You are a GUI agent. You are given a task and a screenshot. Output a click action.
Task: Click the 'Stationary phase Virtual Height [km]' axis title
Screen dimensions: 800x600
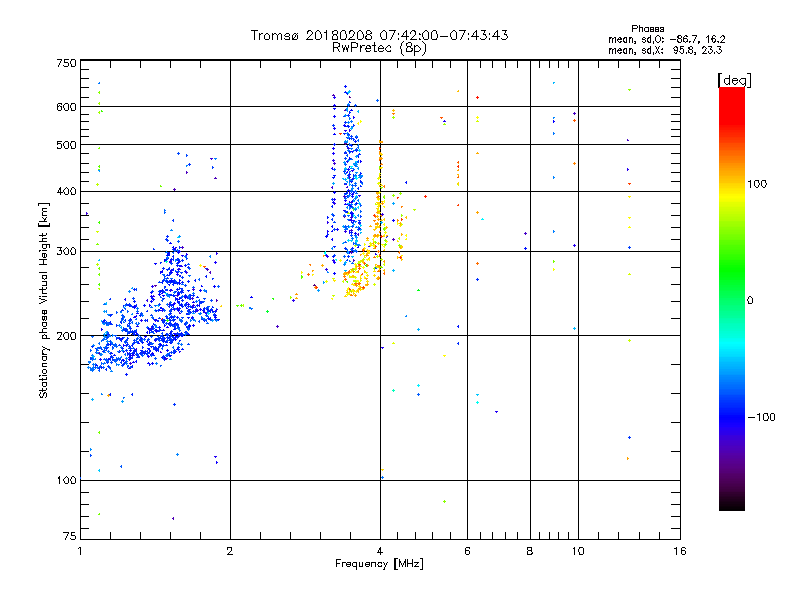pos(44,300)
